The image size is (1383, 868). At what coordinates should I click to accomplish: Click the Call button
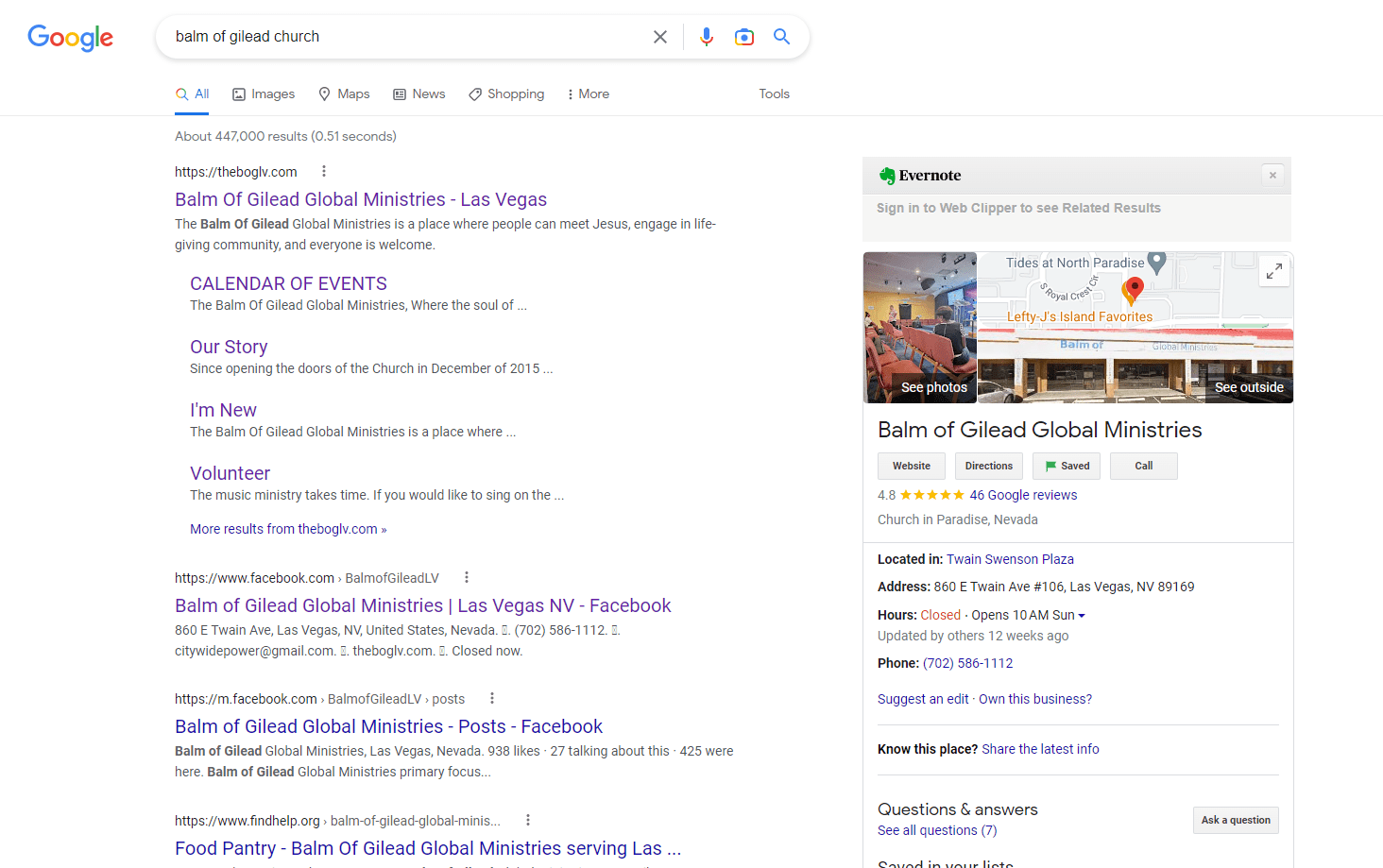[1144, 466]
